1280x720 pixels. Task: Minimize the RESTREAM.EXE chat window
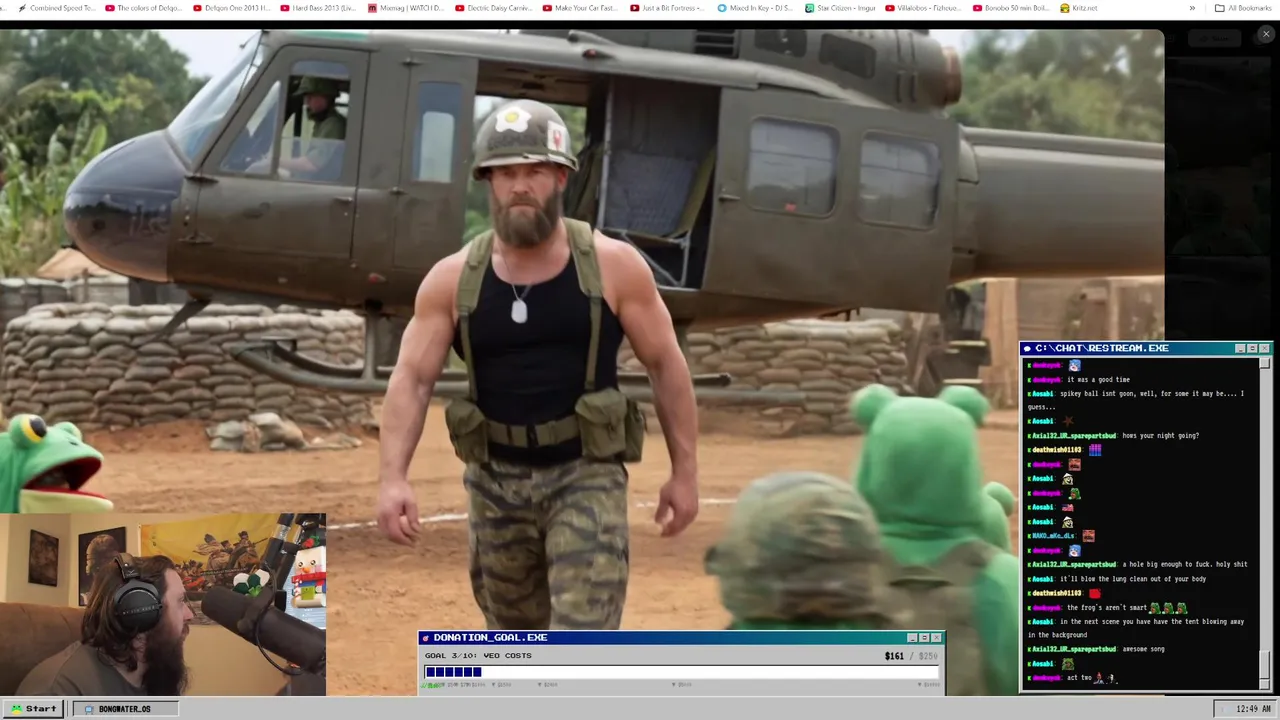[1240, 348]
